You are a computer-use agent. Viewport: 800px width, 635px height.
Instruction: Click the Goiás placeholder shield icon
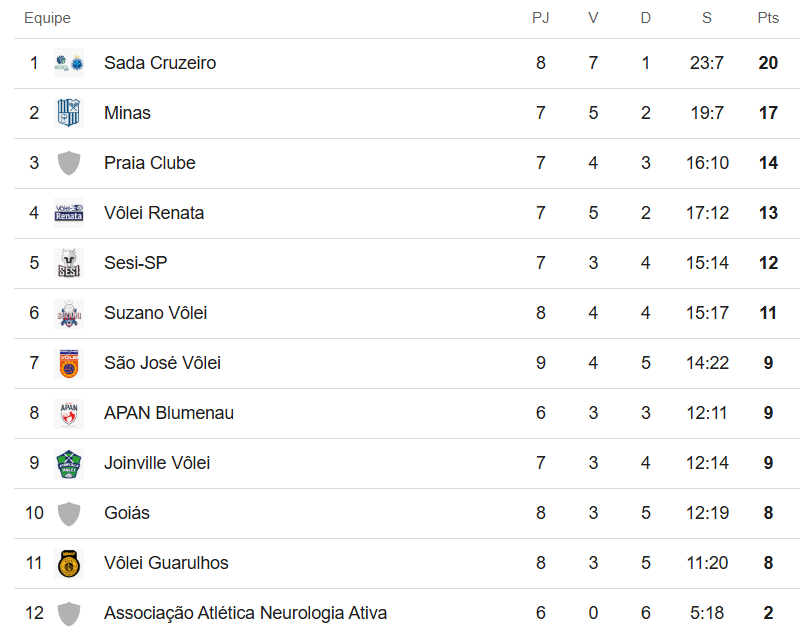click(69, 513)
